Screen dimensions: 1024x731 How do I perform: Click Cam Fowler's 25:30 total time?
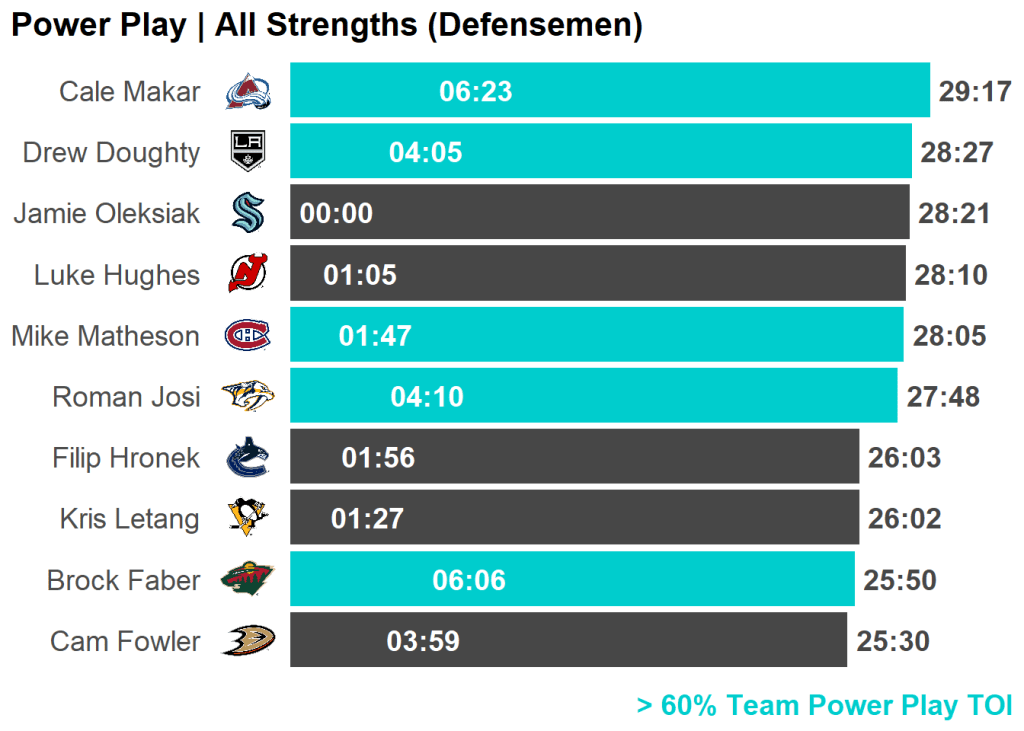pos(893,641)
